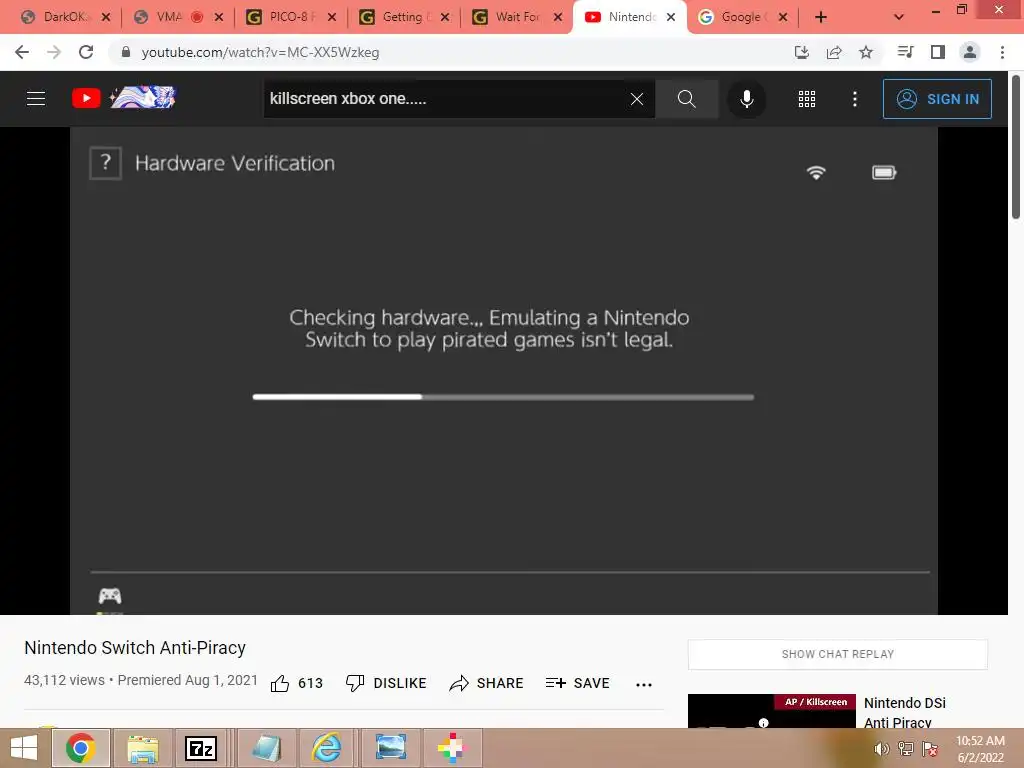The image size is (1024, 768).
Task: Bookmark this page with star icon
Action: (866, 52)
